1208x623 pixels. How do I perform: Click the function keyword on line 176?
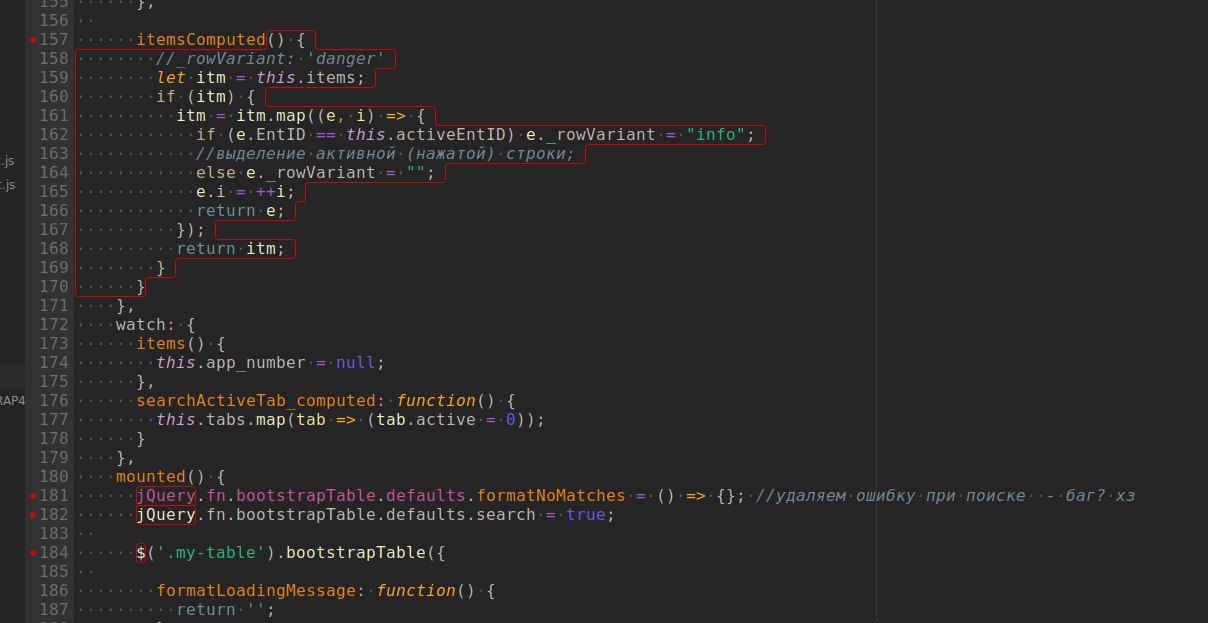point(436,401)
